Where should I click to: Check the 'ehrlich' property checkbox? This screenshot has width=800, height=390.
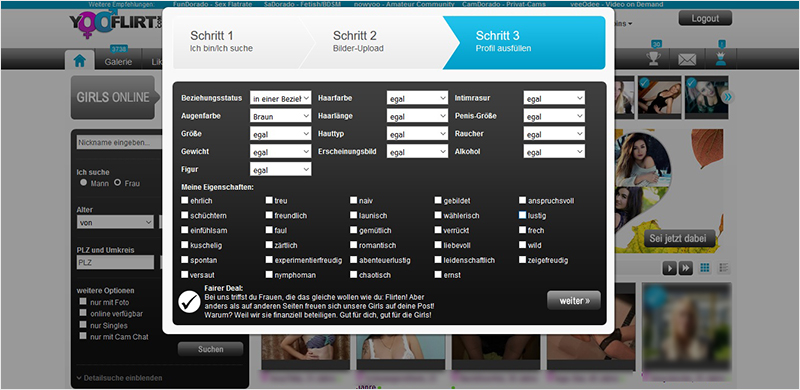[x=185, y=200]
